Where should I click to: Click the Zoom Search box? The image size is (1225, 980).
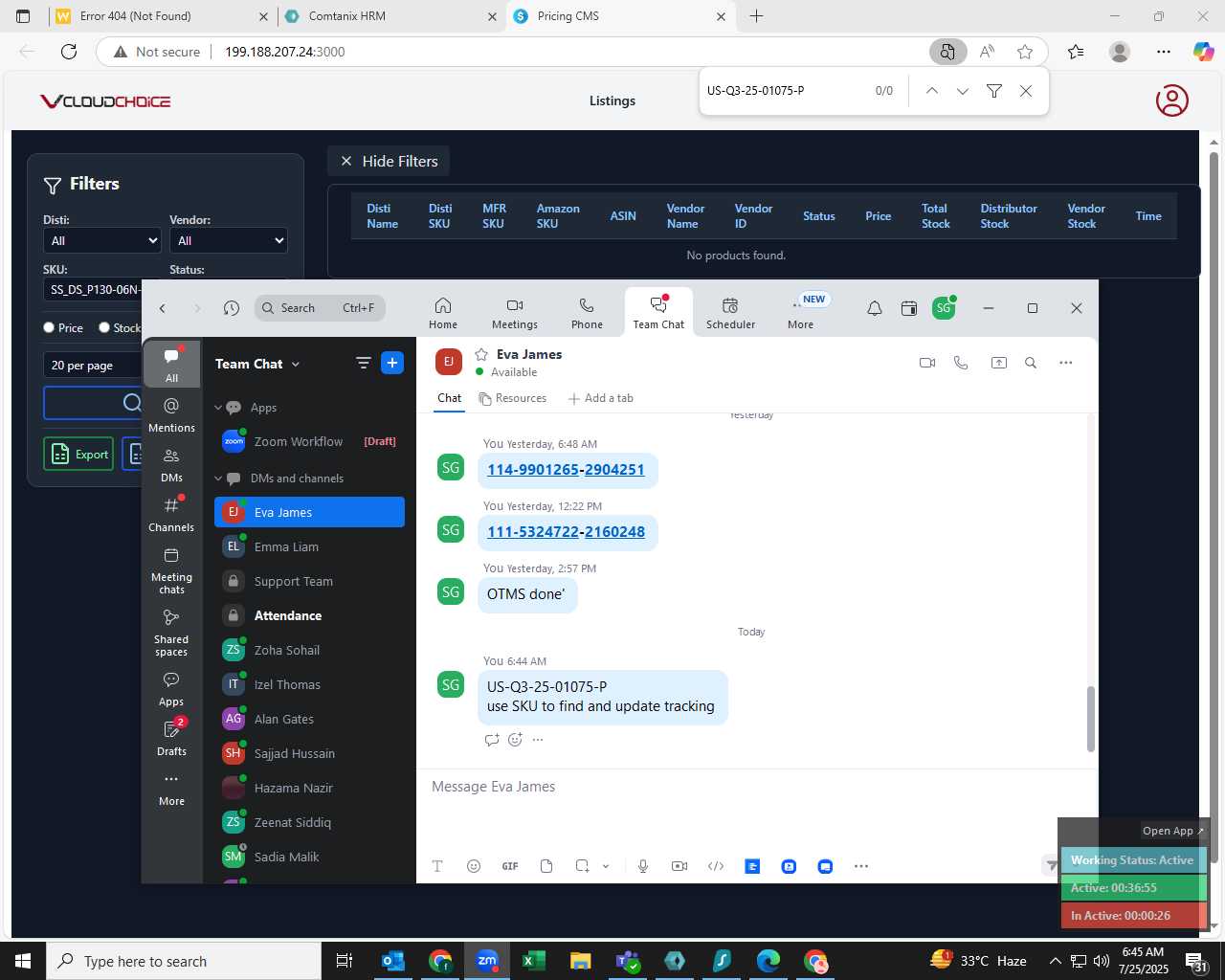(320, 308)
